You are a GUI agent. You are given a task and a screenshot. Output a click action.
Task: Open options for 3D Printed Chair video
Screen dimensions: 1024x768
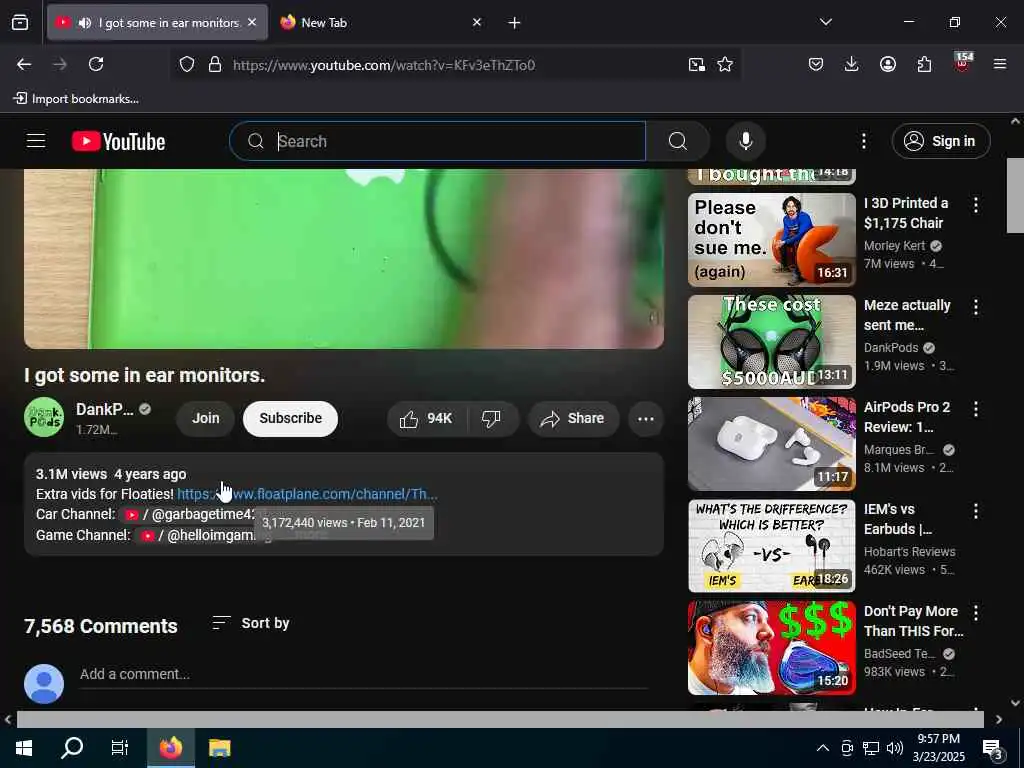976,205
